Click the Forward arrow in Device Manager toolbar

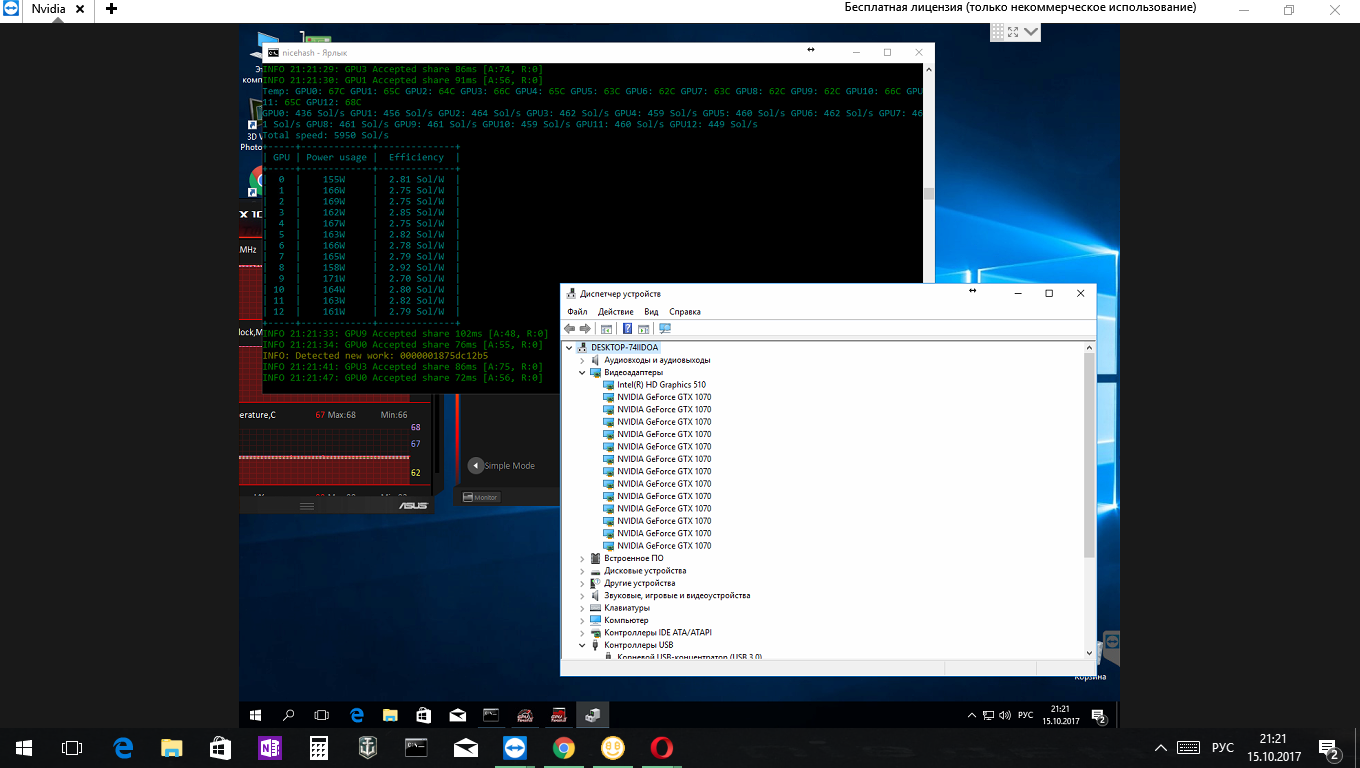[x=585, y=328]
